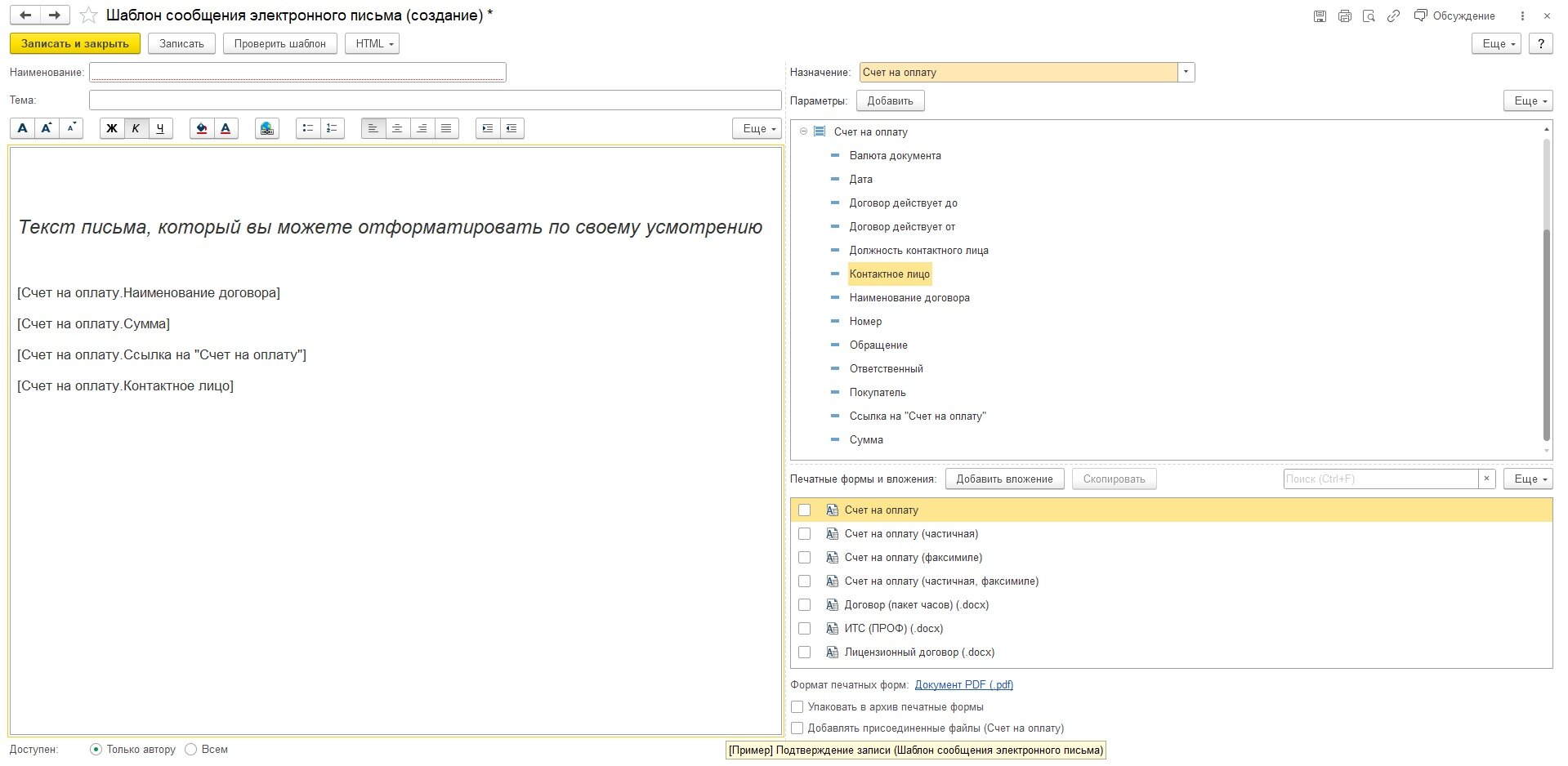Open the "Документ PDF (.pdf)" format link
The image size is (1568, 766).
[963, 685]
